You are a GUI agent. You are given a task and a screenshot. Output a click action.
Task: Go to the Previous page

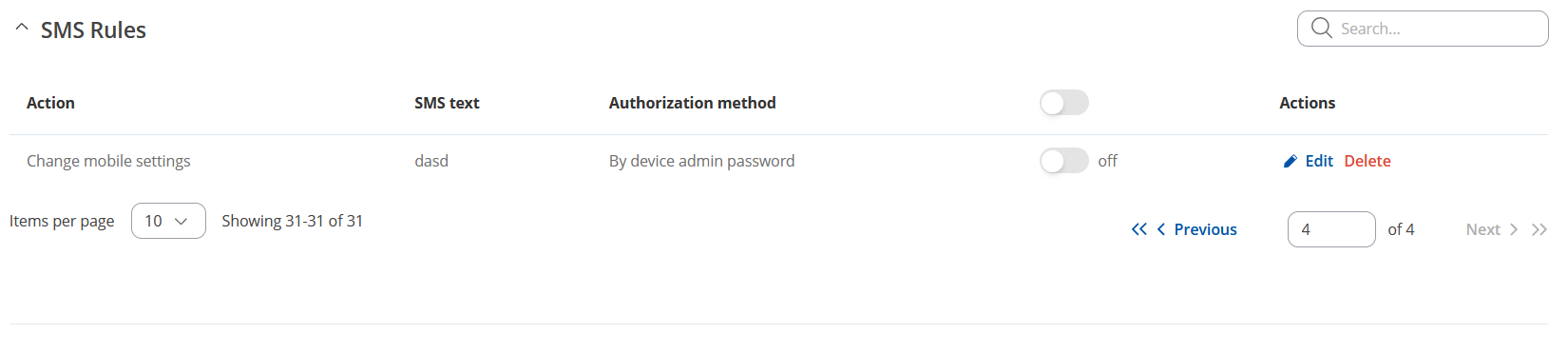pos(1205,229)
